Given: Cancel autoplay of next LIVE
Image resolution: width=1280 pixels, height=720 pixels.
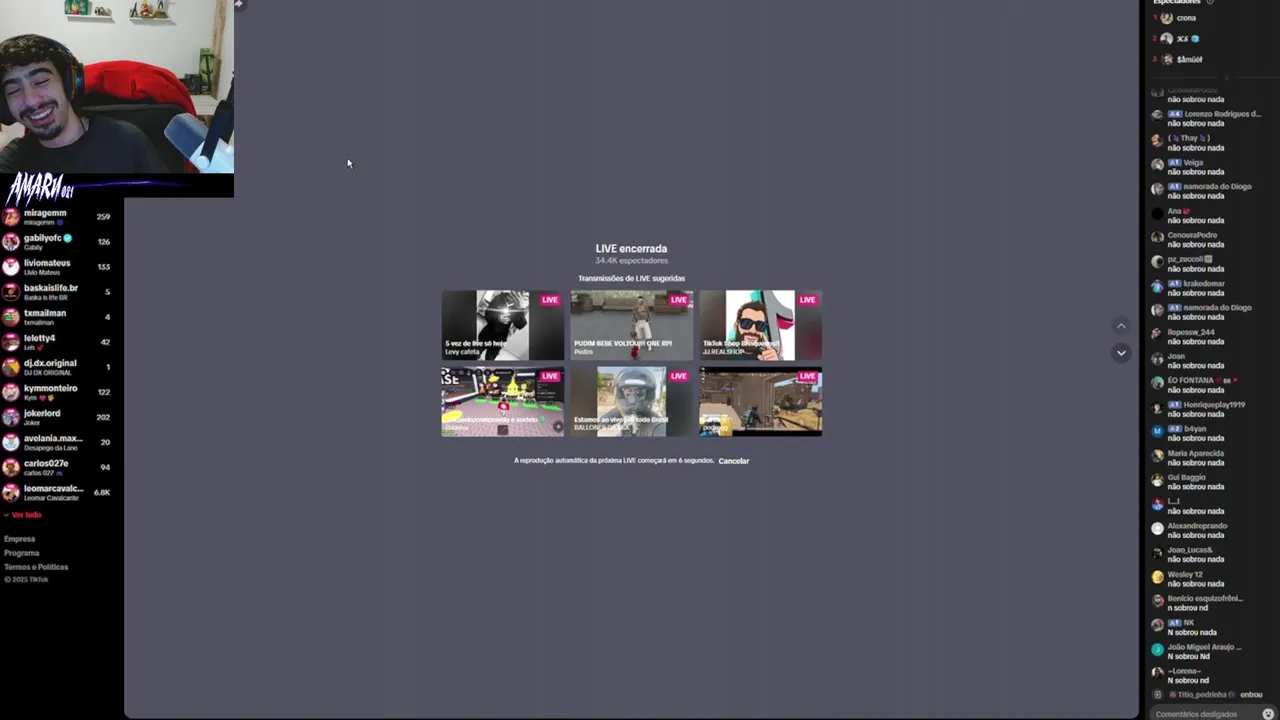Looking at the screenshot, I should point(733,461).
